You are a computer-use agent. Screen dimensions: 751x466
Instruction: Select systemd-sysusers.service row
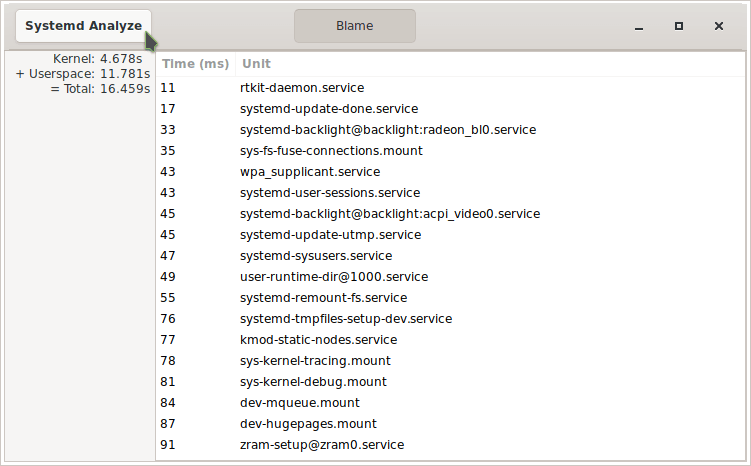point(450,256)
